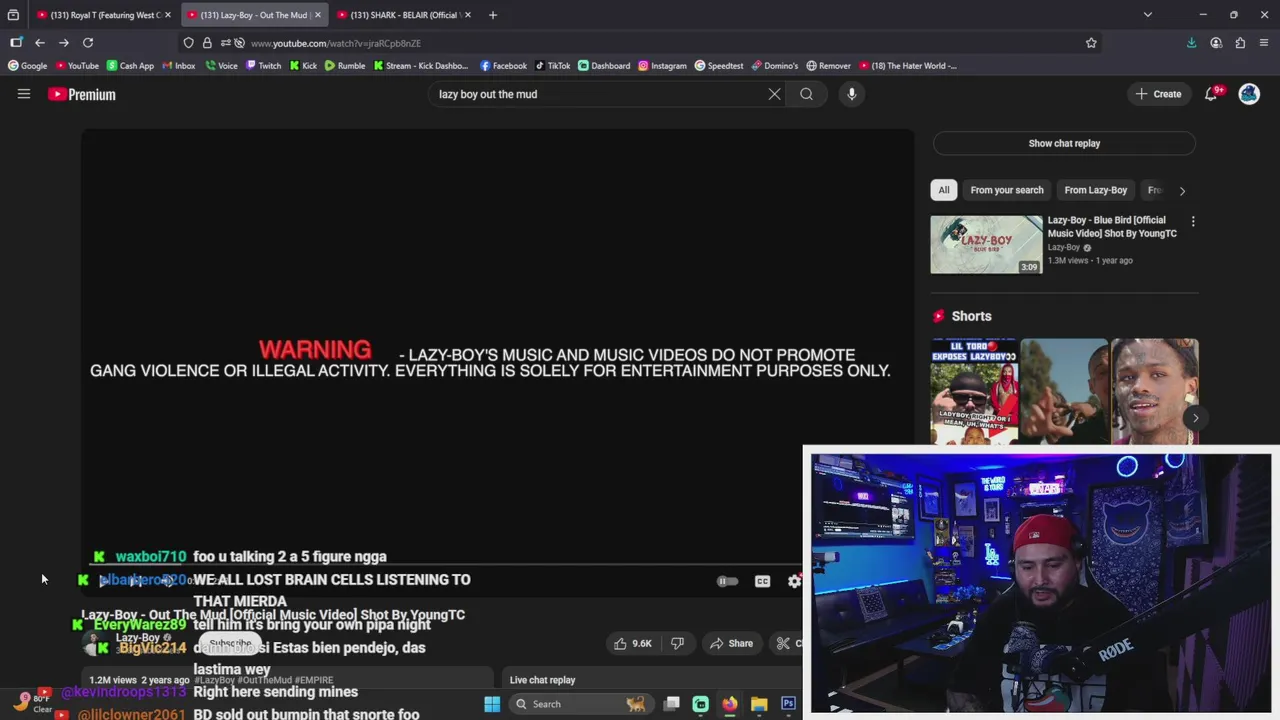The image size is (1280, 720).
Task: Subscribe to Lazy-Boy channel
Action: 230,643
